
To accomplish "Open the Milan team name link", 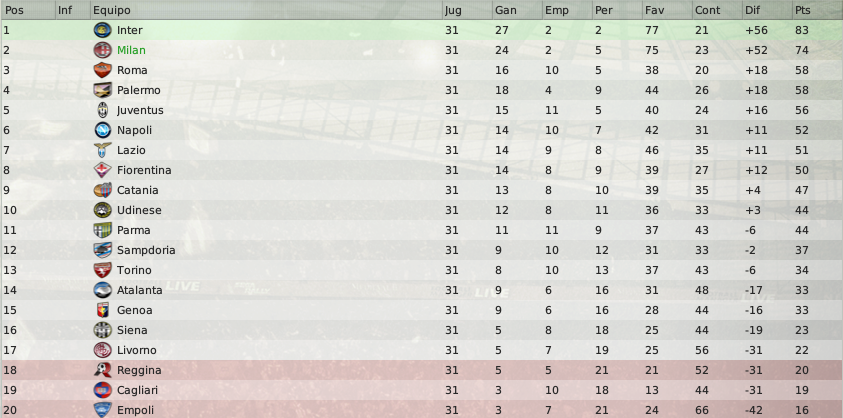I will [131, 50].
